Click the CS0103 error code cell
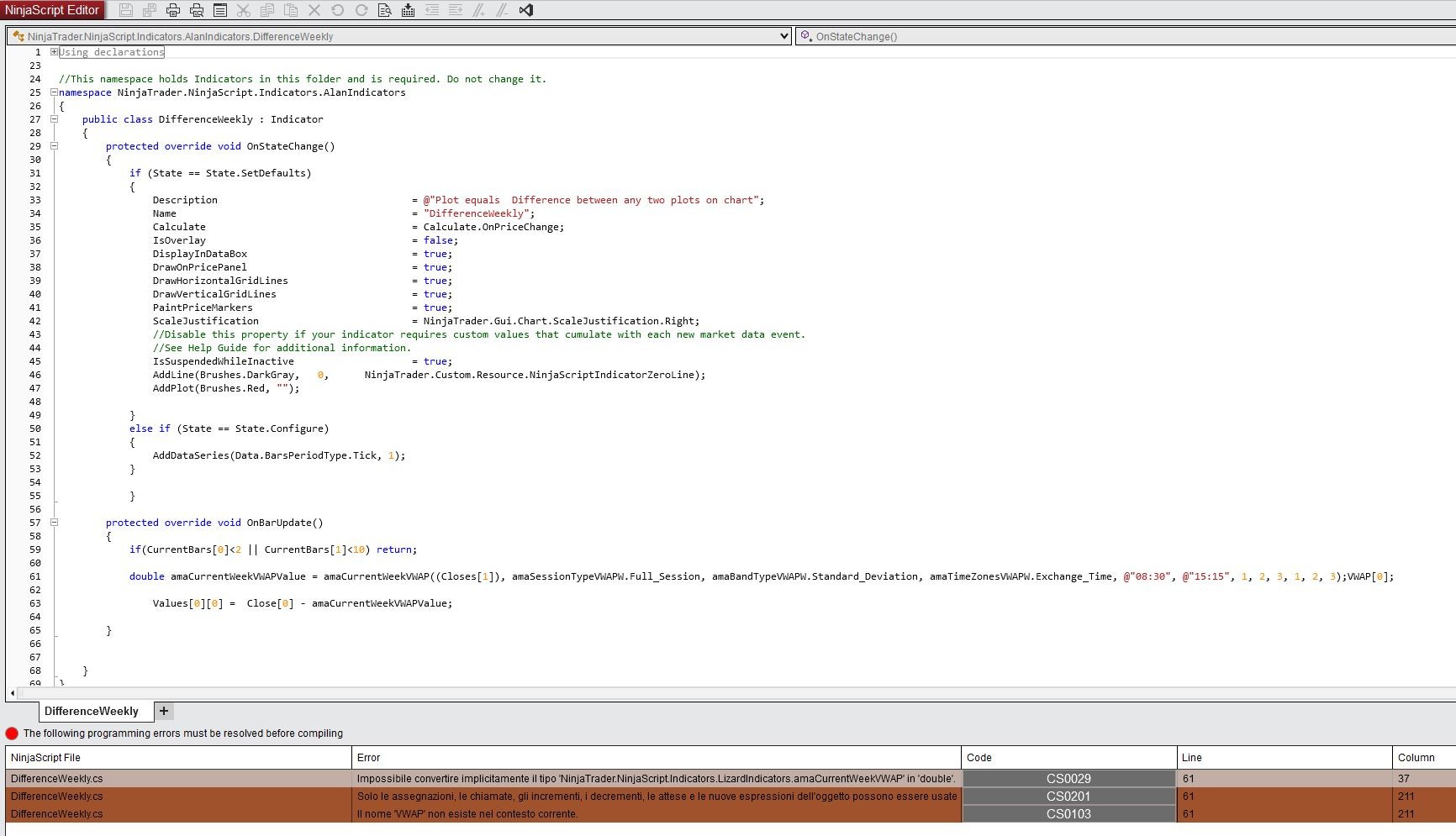The width and height of the screenshot is (1456, 836). (1068, 814)
